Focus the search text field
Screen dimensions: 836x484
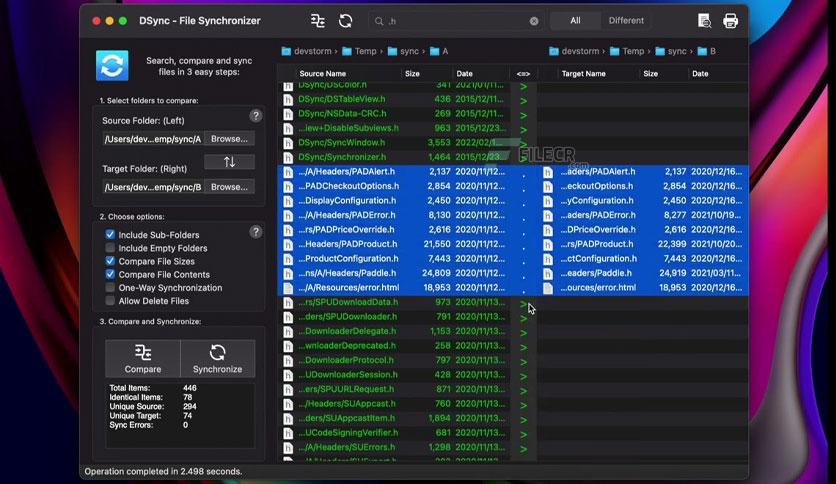[x=456, y=21]
